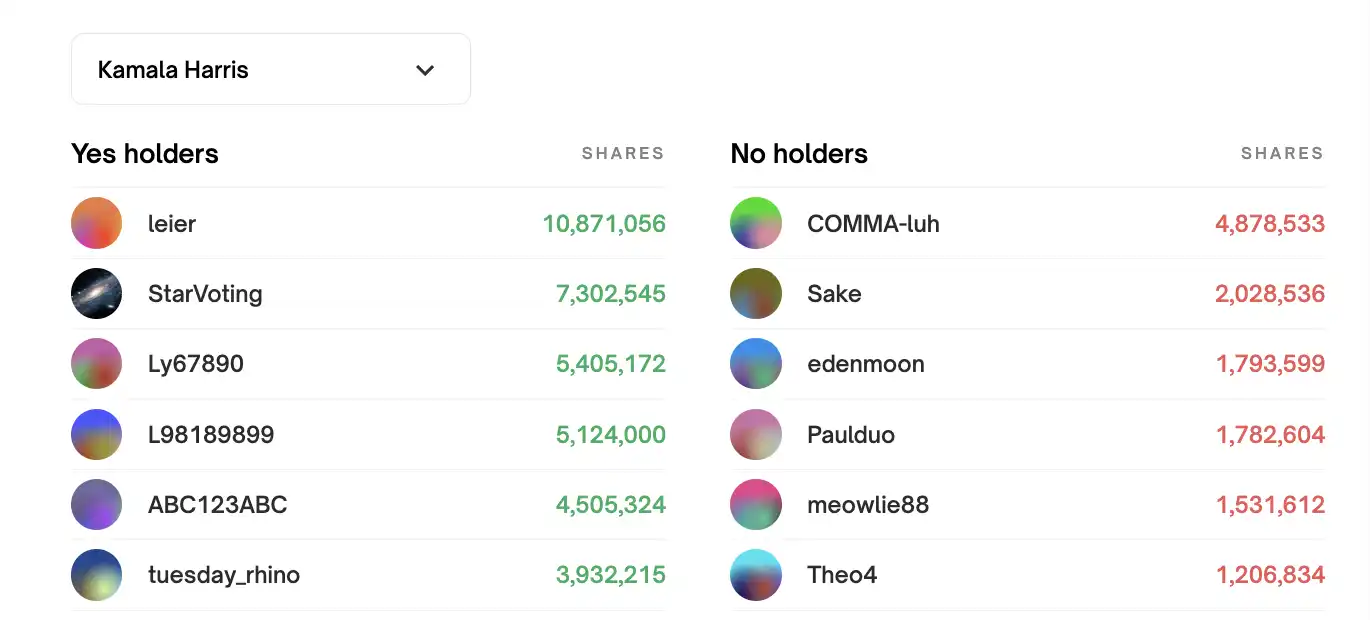The image size is (1370, 620).
Task: Click StarVoting's galaxy avatar
Action: point(96,294)
